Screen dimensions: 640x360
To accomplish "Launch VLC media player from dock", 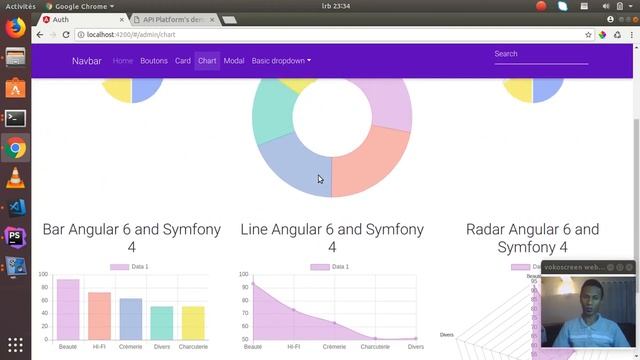I will (x=16, y=178).
